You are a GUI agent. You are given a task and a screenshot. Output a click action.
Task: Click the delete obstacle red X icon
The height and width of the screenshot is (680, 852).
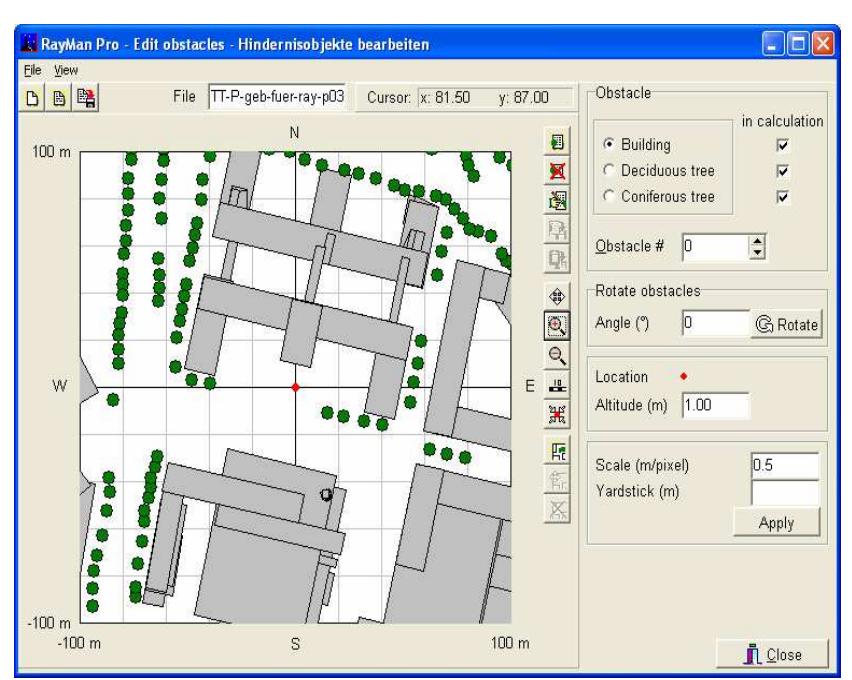coord(557,171)
